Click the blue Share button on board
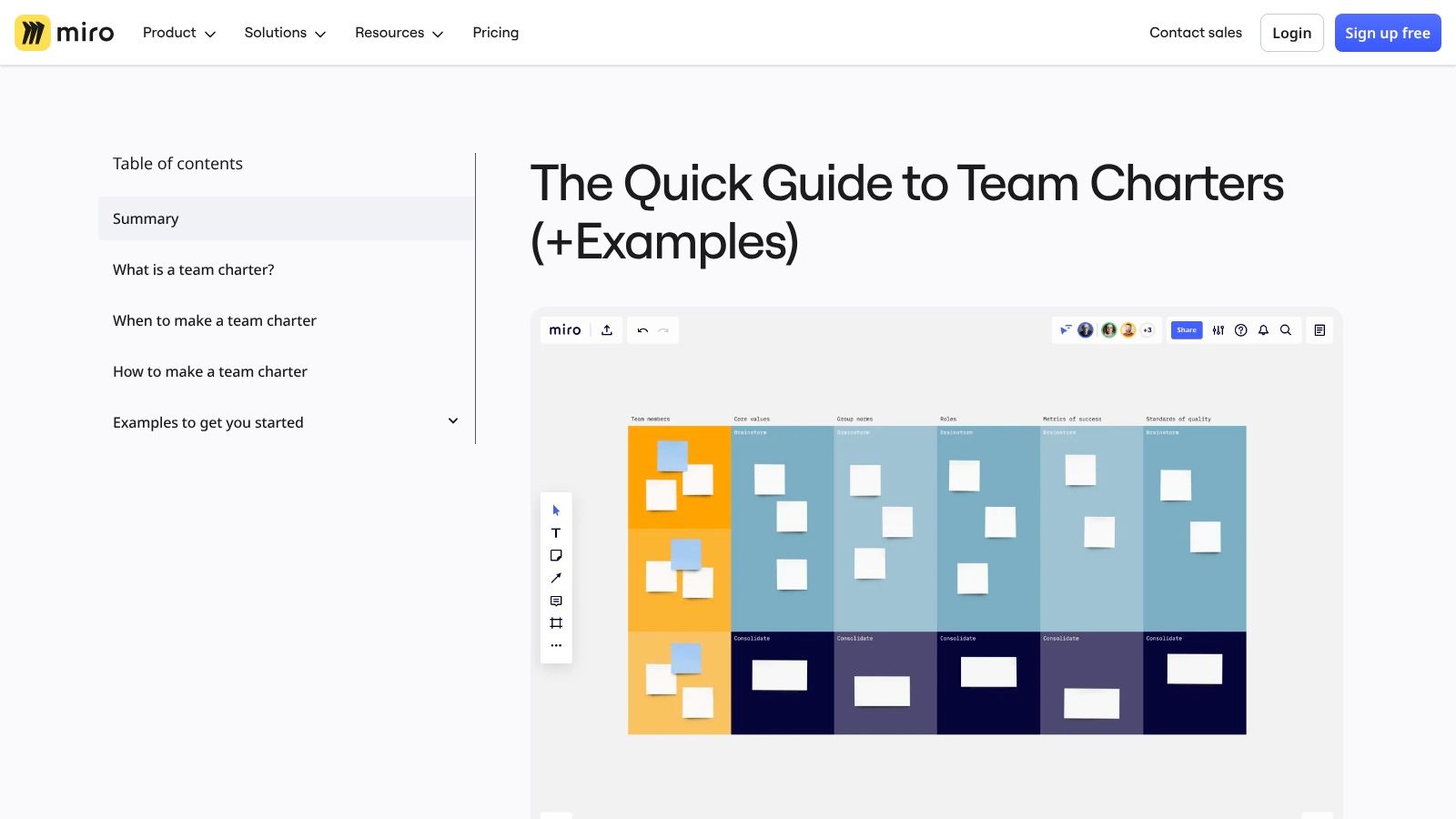1456x819 pixels. pos(1186,330)
